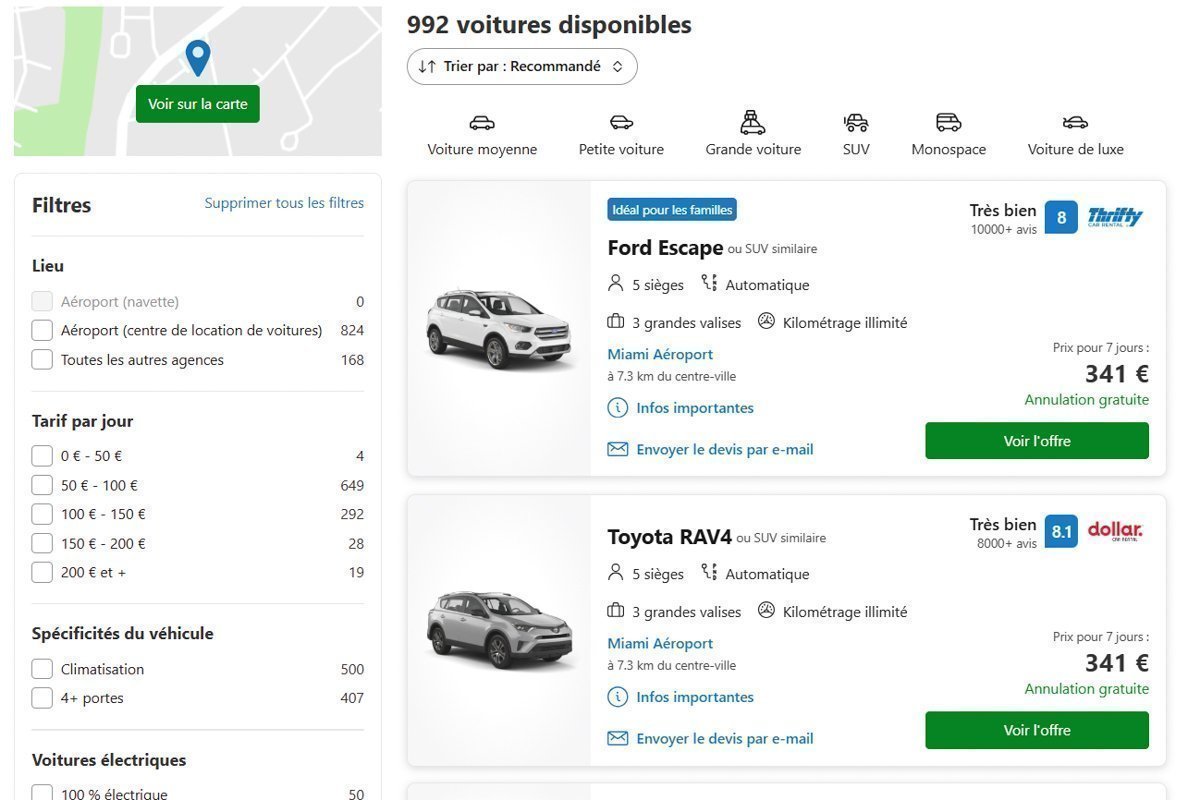Select the Grande voiture category icon
Image resolution: width=1200 pixels, height=800 pixels.
click(x=753, y=123)
